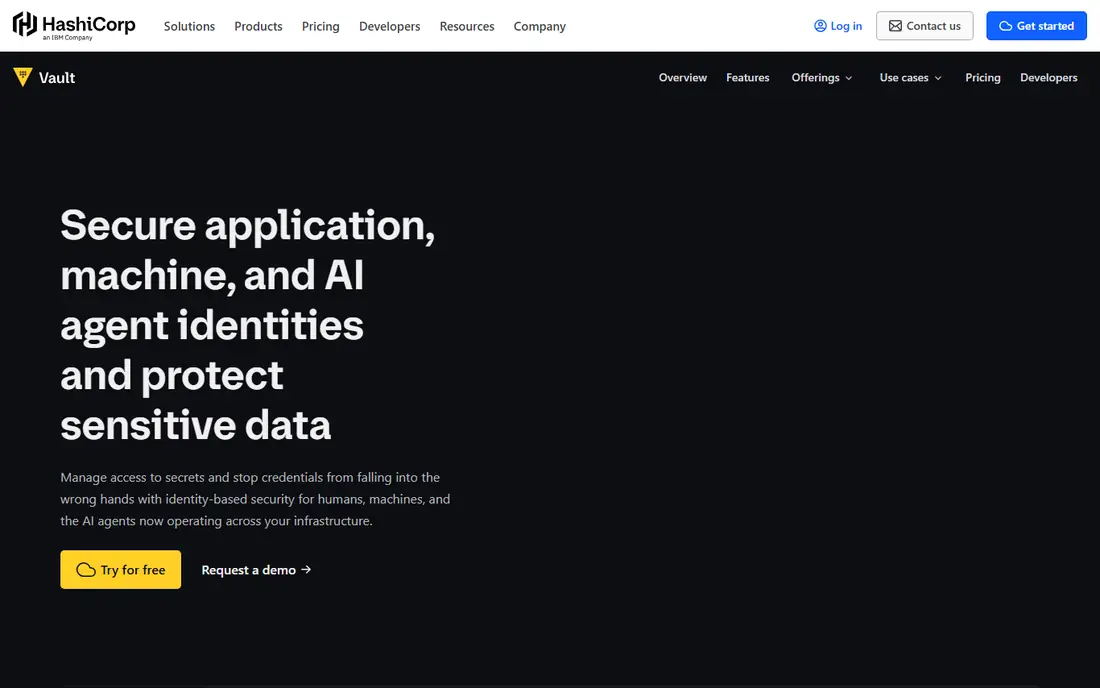1100x688 pixels.
Task: Open the Solutions menu
Action: point(189,26)
